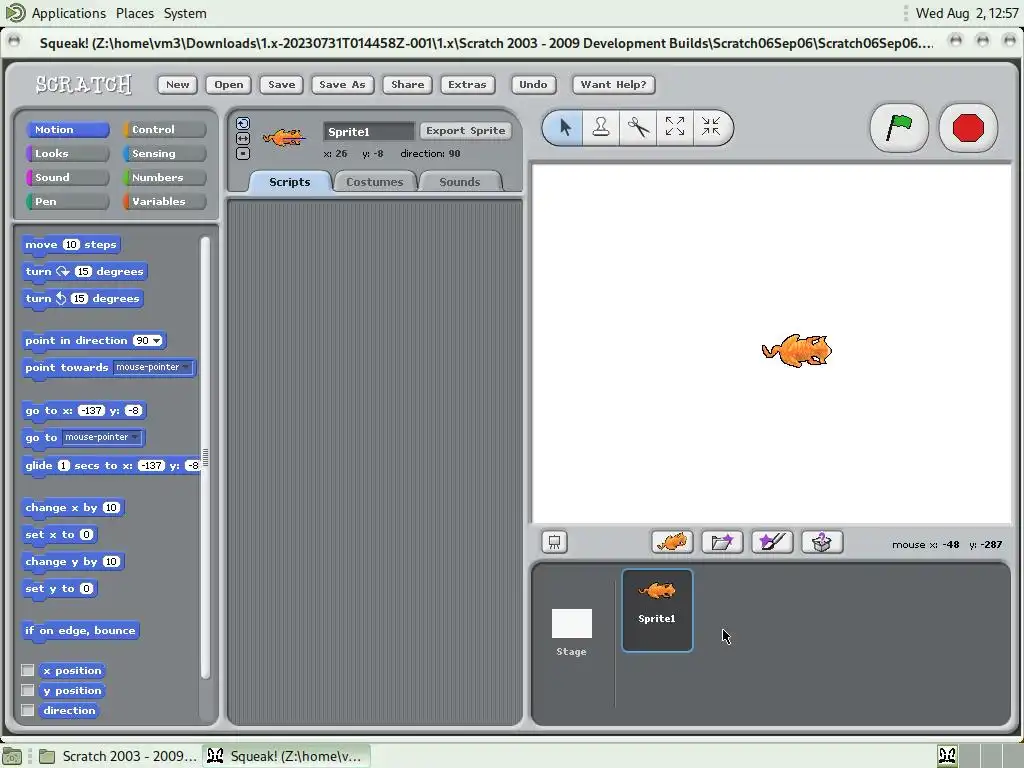Click the Save As button
1024x768 pixels.
tap(342, 84)
